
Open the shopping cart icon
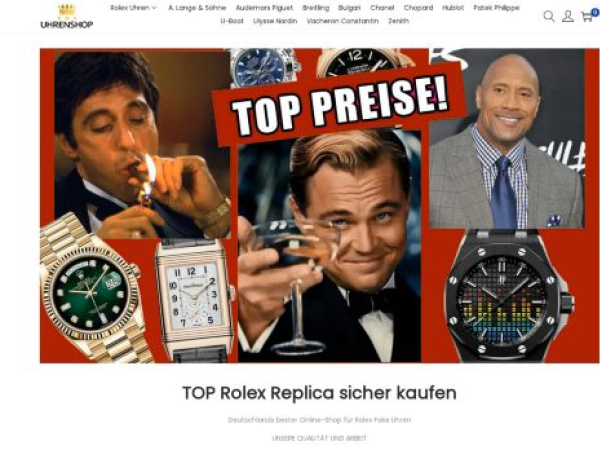tap(587, 17)
